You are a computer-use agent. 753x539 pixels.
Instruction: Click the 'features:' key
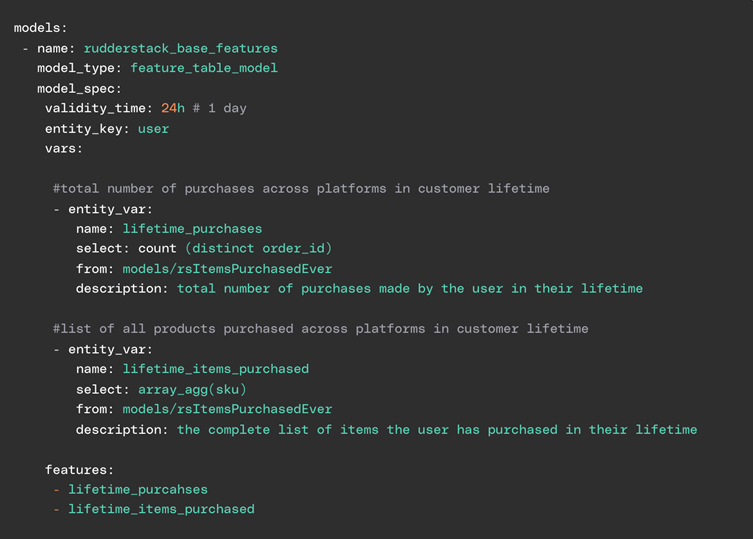click(x=79, y=470)
